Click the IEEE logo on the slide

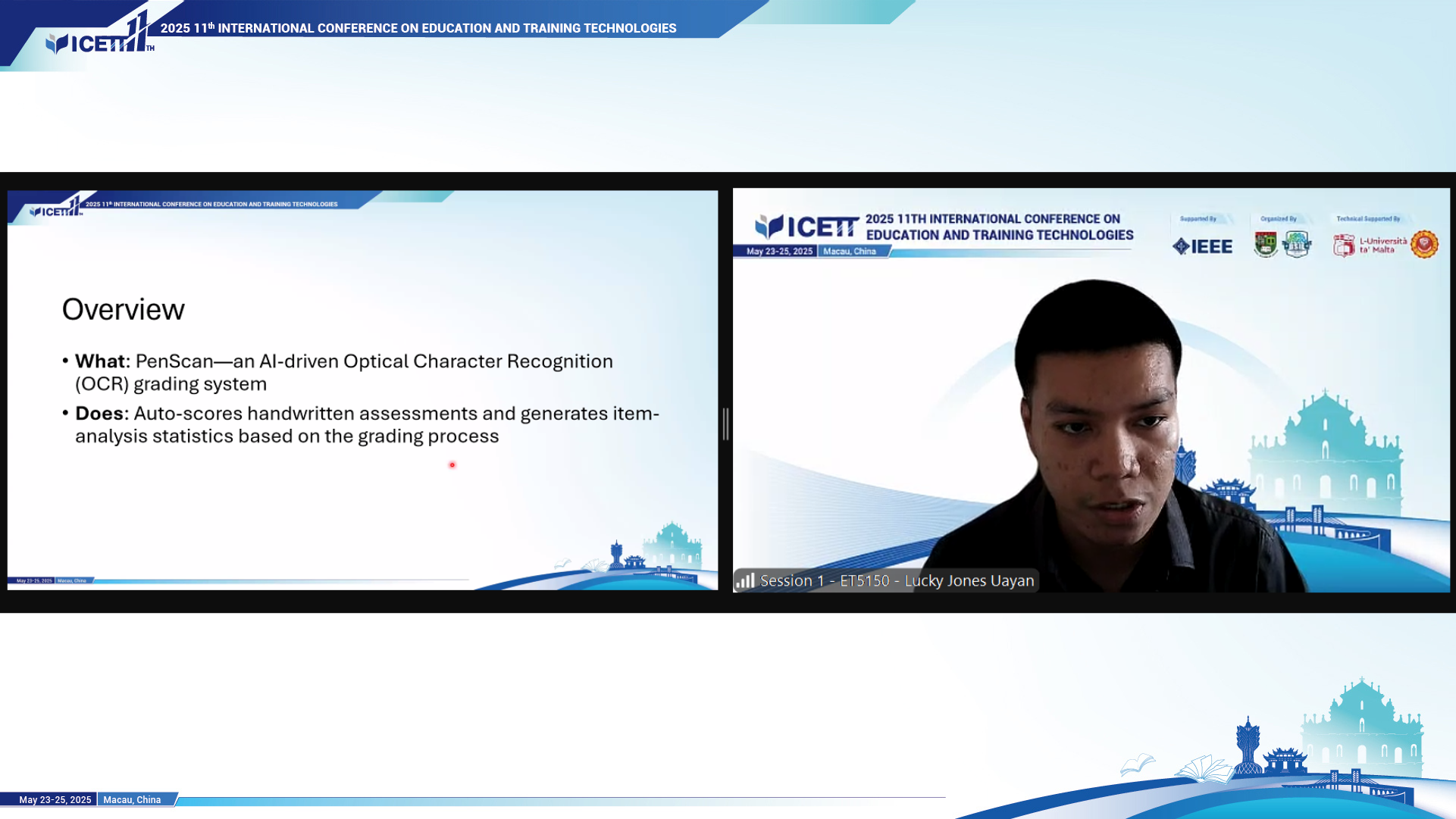1203,245
